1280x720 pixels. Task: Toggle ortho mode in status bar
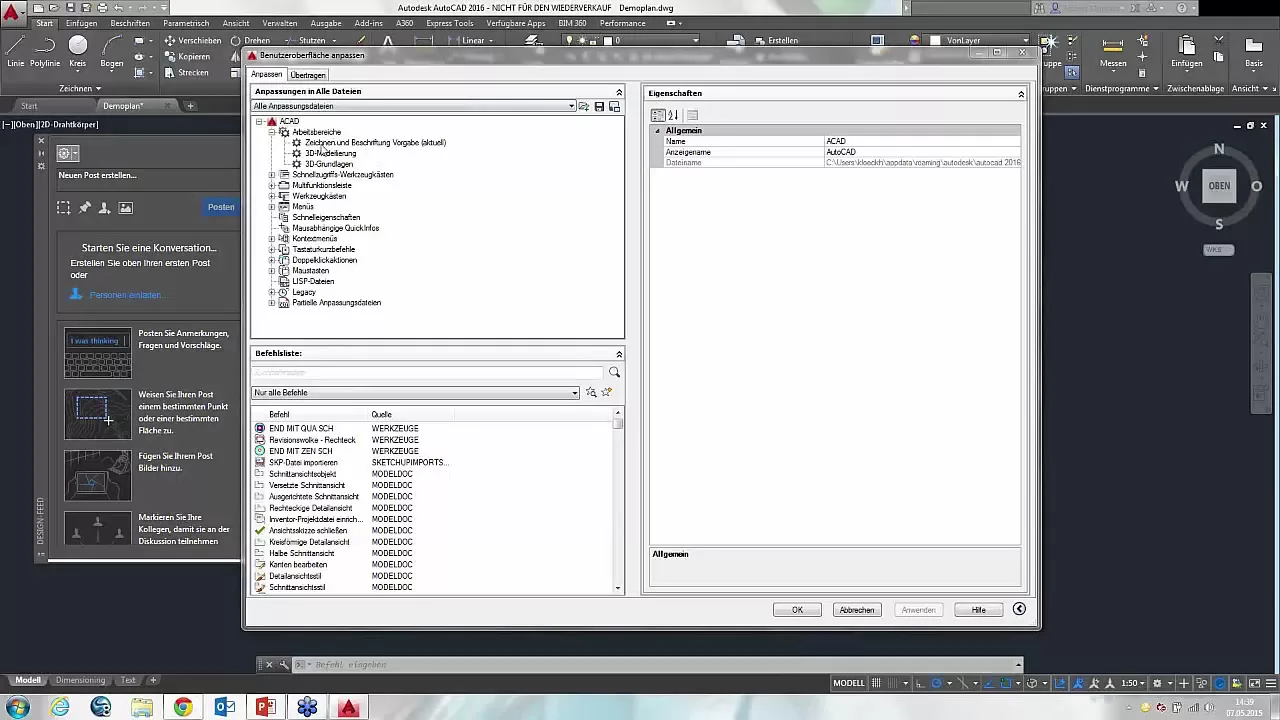(922, 682)
